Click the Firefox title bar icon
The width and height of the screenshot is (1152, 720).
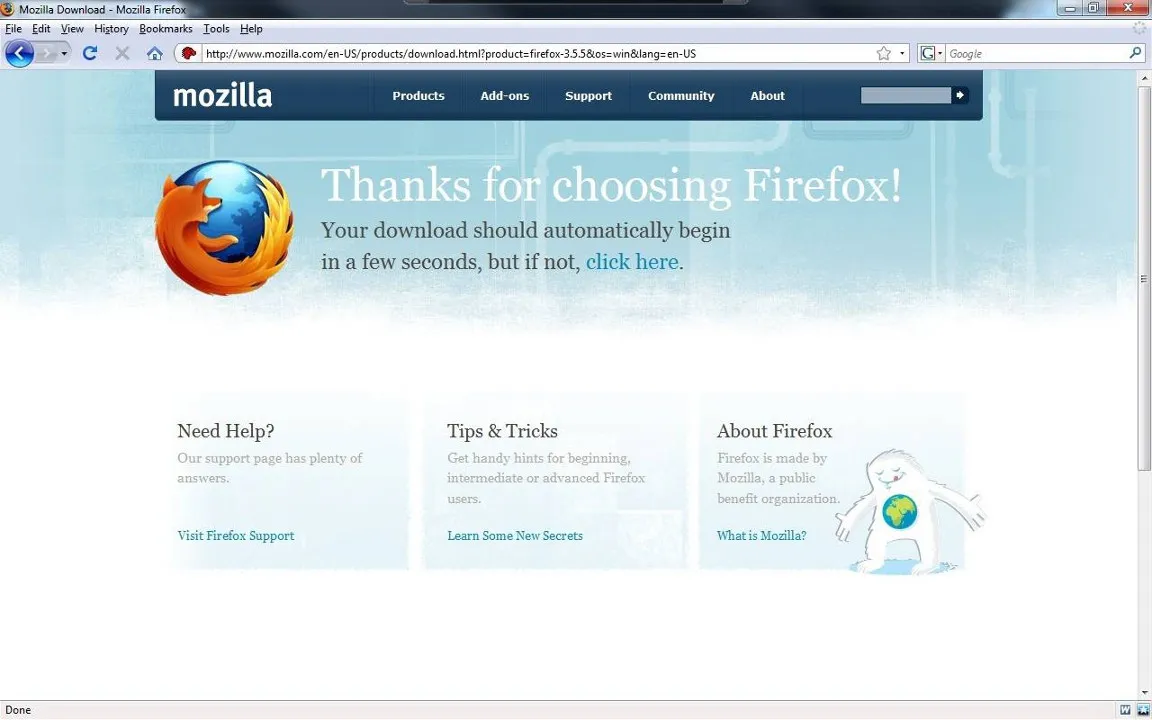point(7,9)
